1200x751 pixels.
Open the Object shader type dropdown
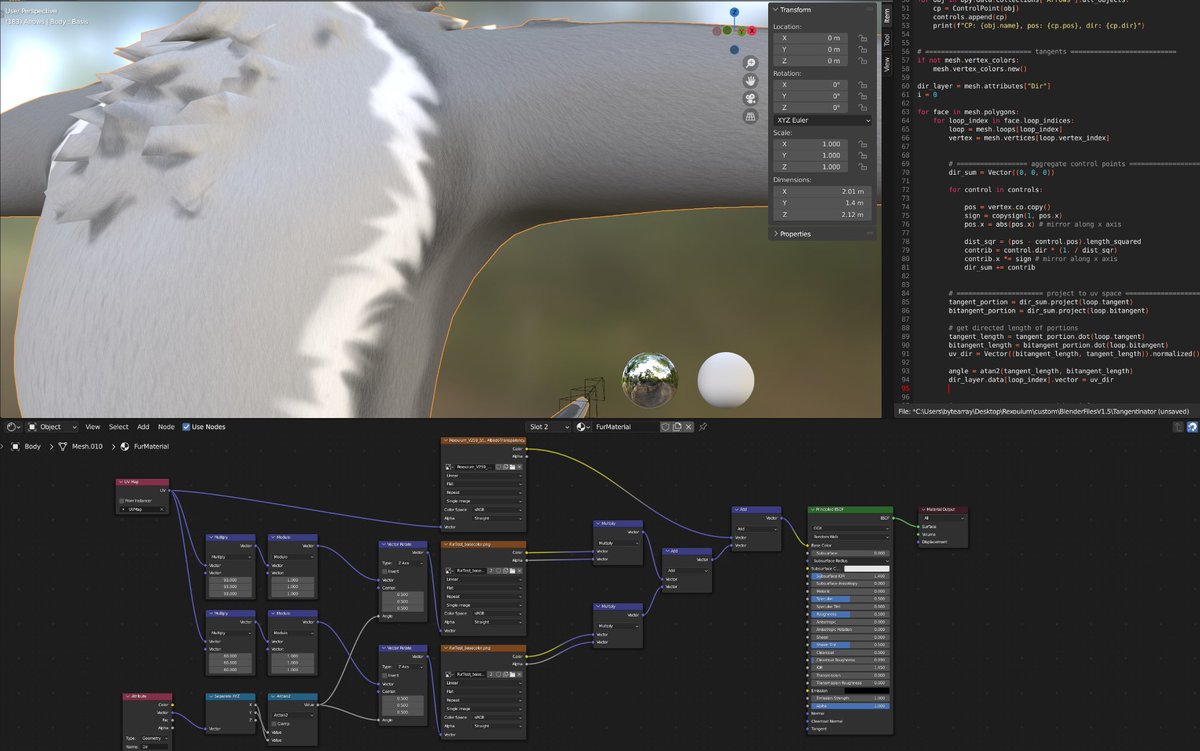52,426
